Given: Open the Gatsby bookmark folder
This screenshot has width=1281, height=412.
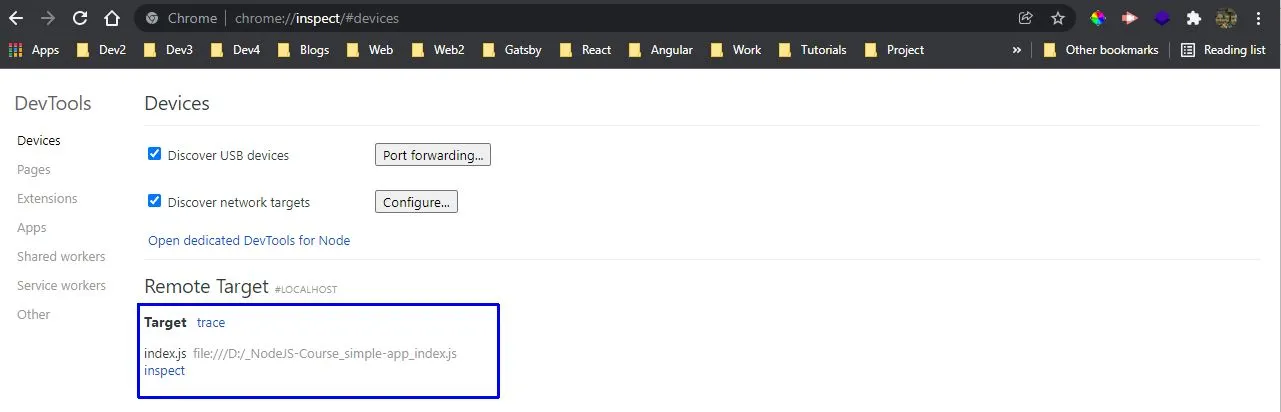Looking at the screenshot, I should [x=511, y=50].
